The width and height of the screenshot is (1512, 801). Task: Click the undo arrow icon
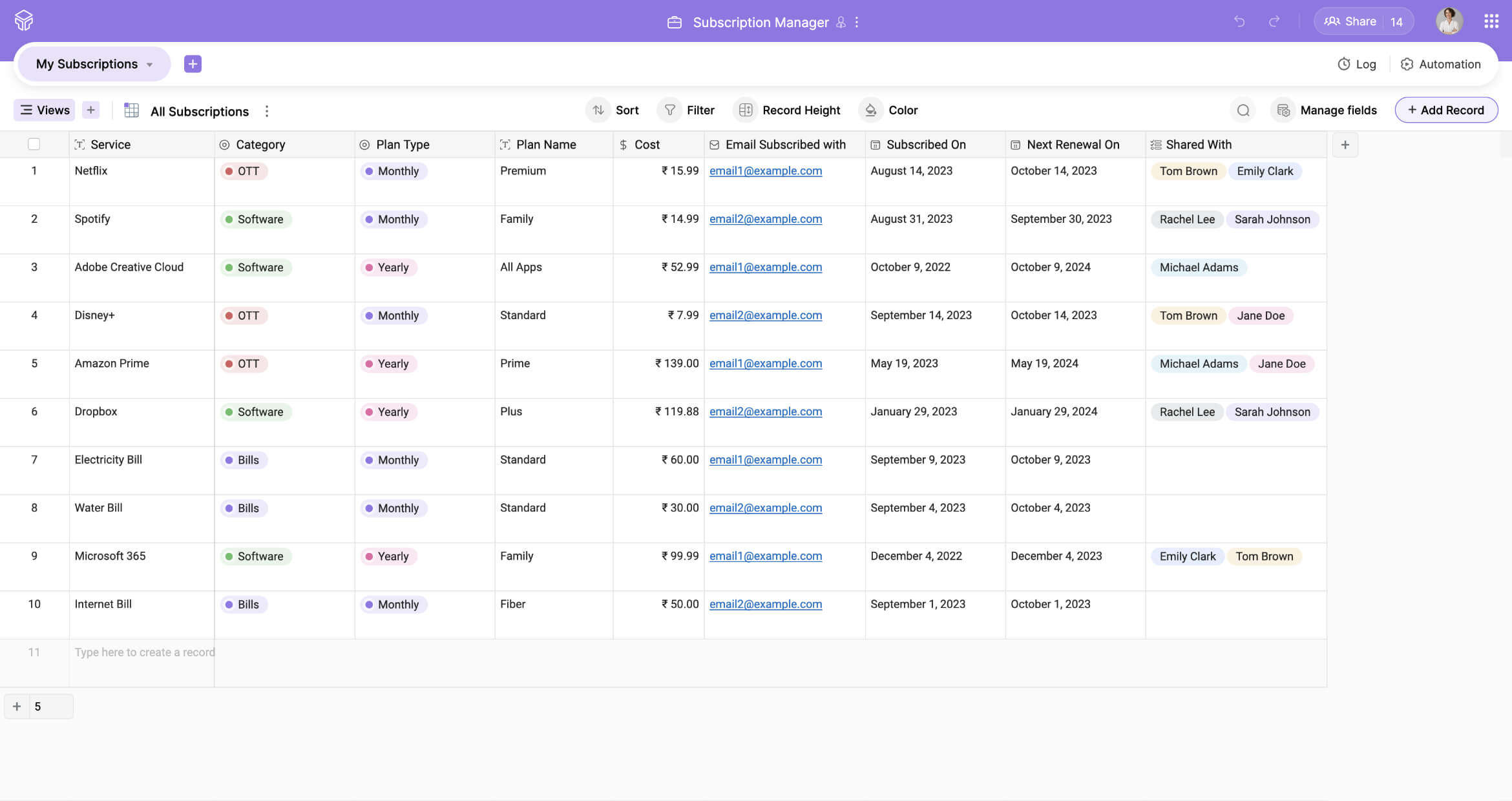tap(1239, 21)
